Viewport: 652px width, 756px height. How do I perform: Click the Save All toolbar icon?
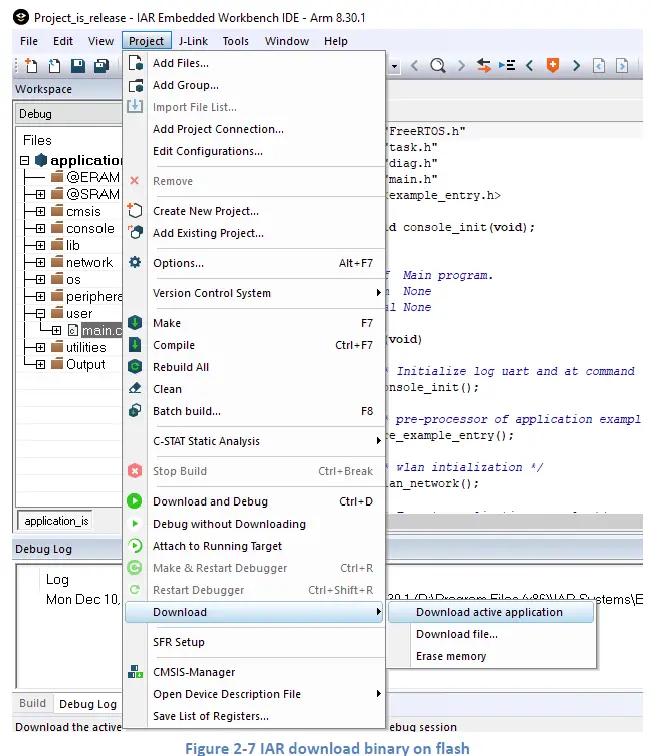tap(101, 66)
